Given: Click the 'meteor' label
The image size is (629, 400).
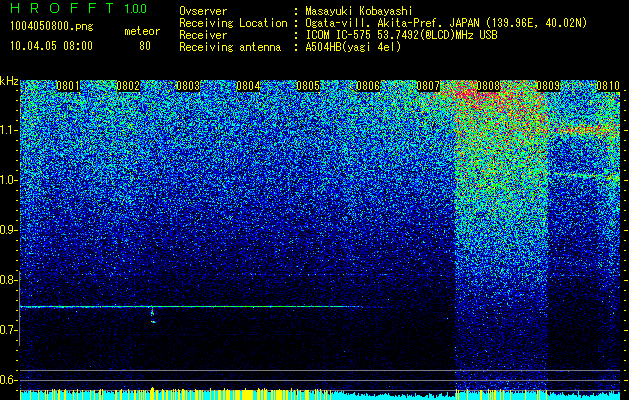Looking at the screenshot, I should pos(142,31).
